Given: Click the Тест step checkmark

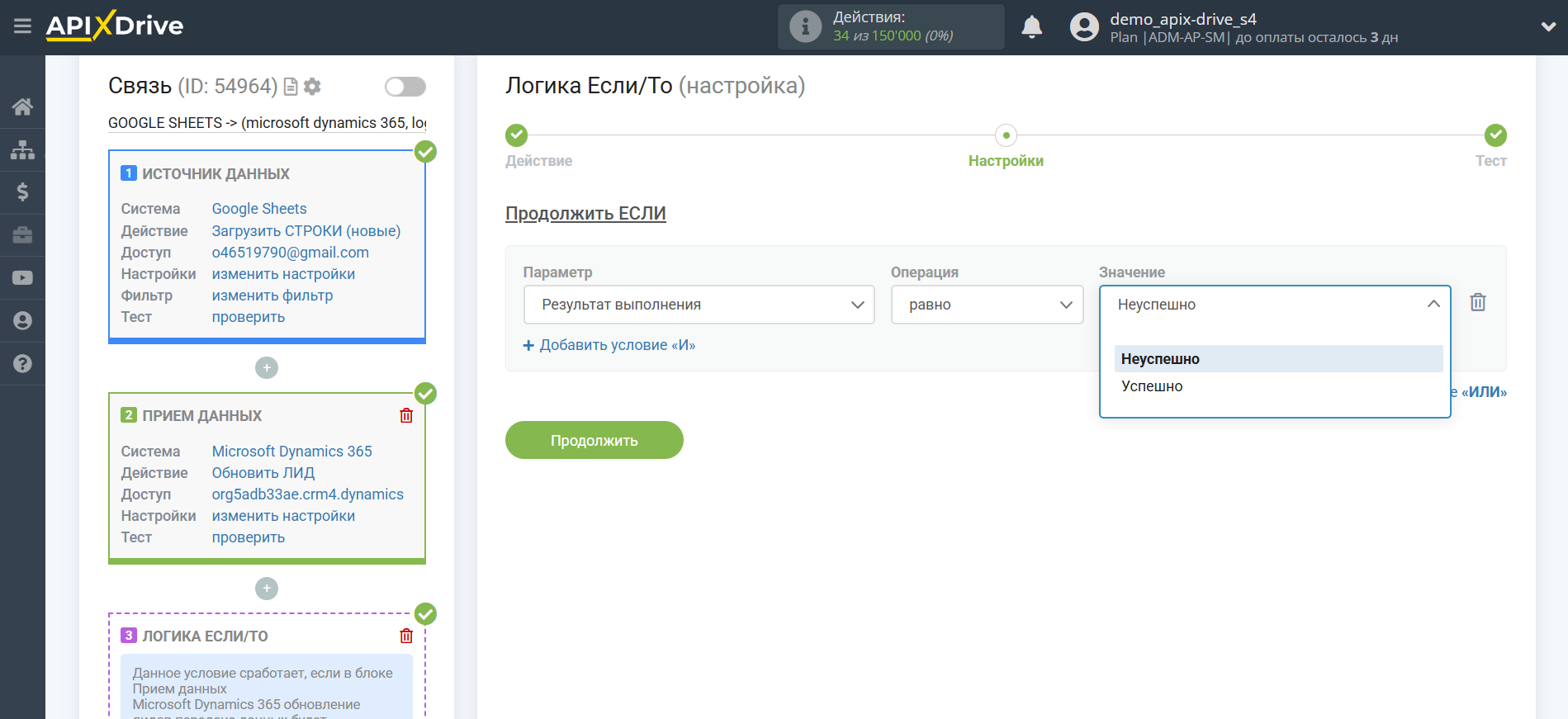Looking at the screenshot, I should pos(1495,135).
